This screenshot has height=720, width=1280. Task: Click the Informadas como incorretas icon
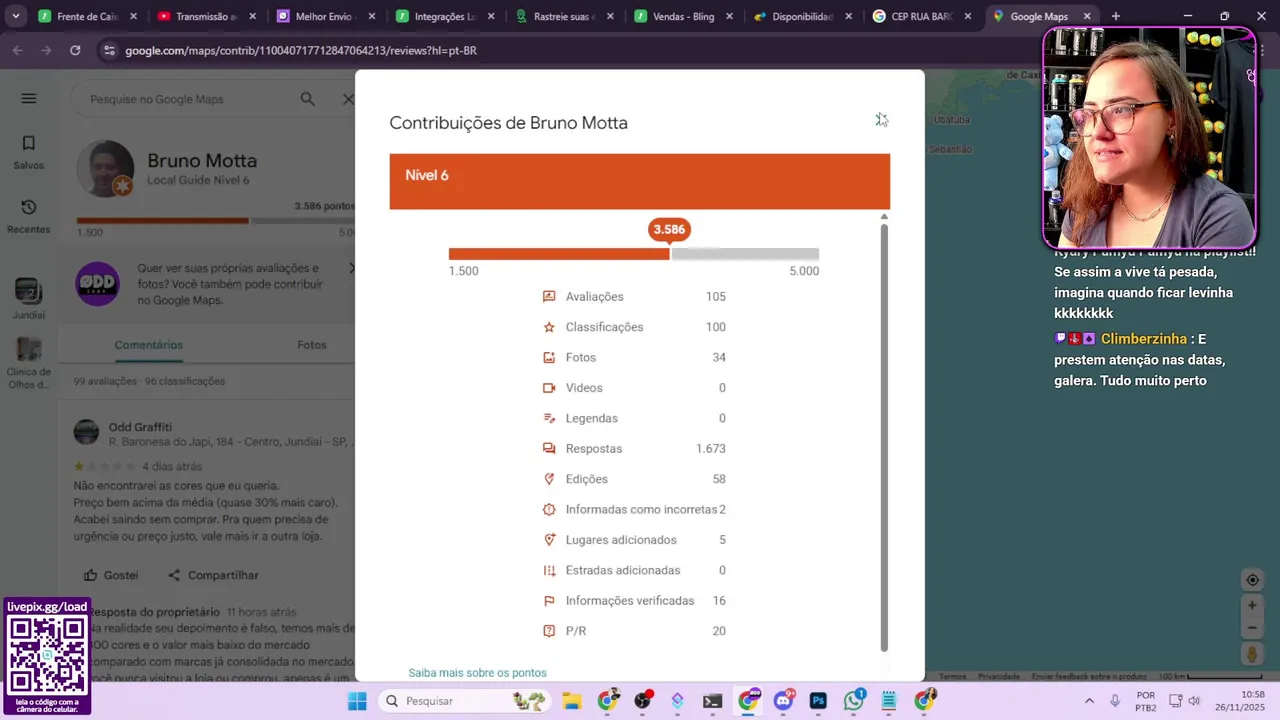(549, 510)
